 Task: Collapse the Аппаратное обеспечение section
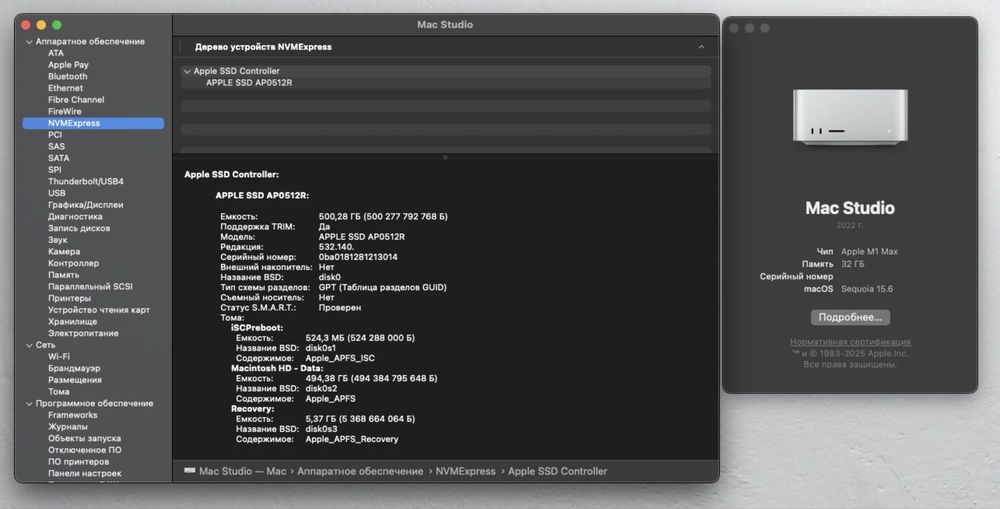click(29, 42)
